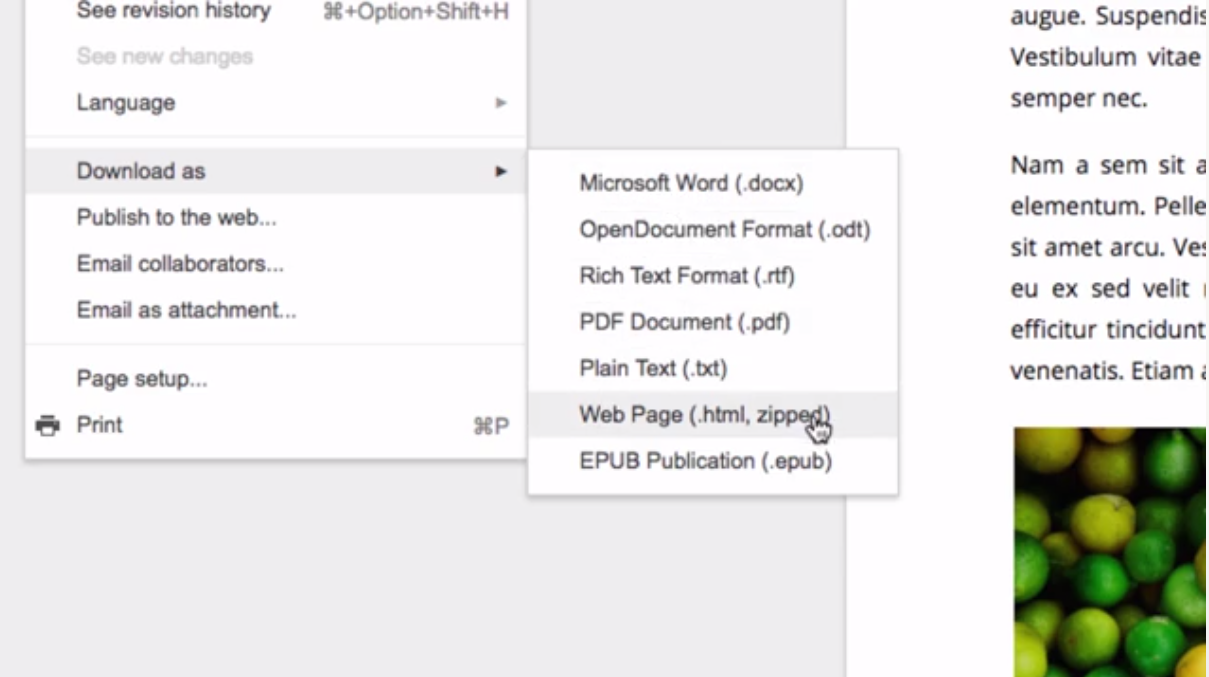The width and height of the screenshot is (1209, 677).
Task: Download as PDF Document (.pdf)
Action: [713, 322]
